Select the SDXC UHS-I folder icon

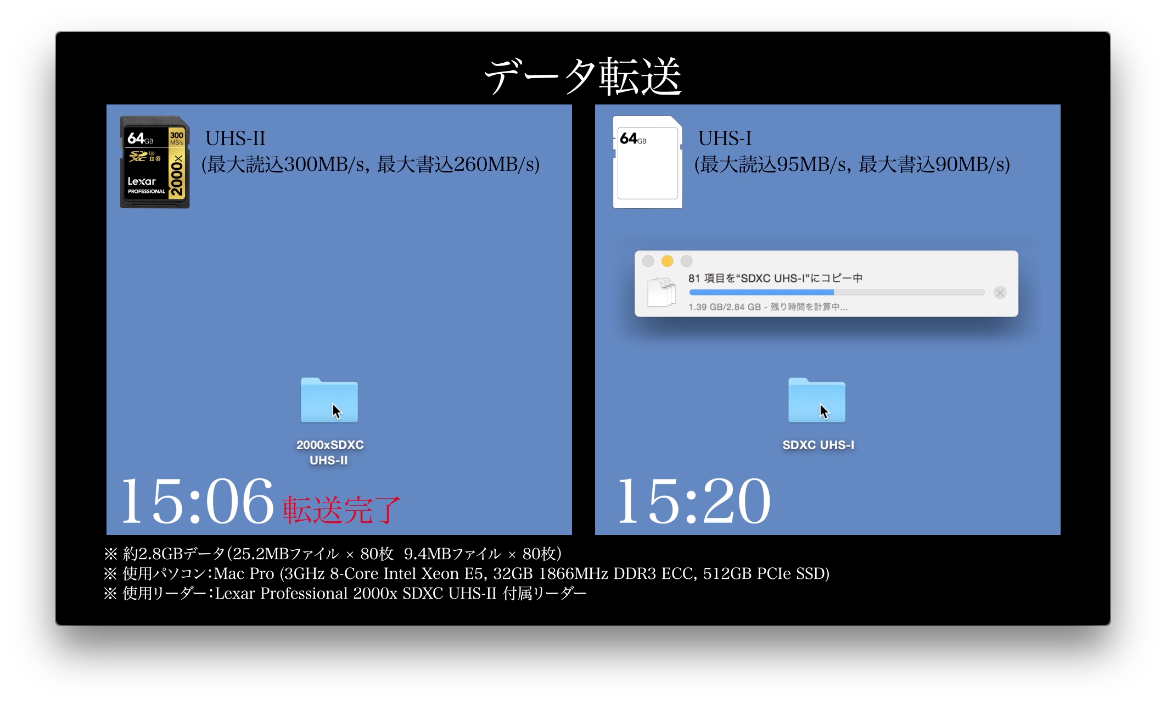[816, 400]
